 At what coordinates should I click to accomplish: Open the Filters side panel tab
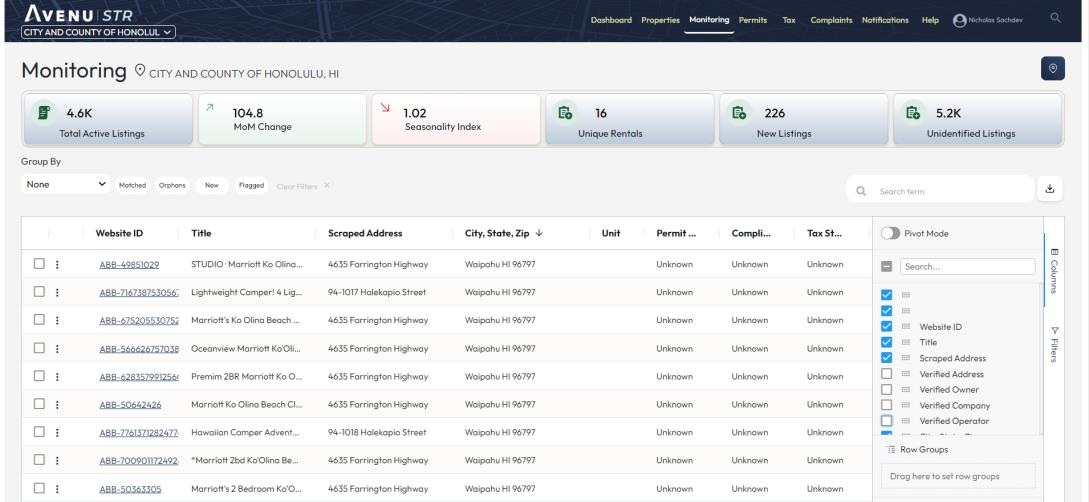(1054, 344)
